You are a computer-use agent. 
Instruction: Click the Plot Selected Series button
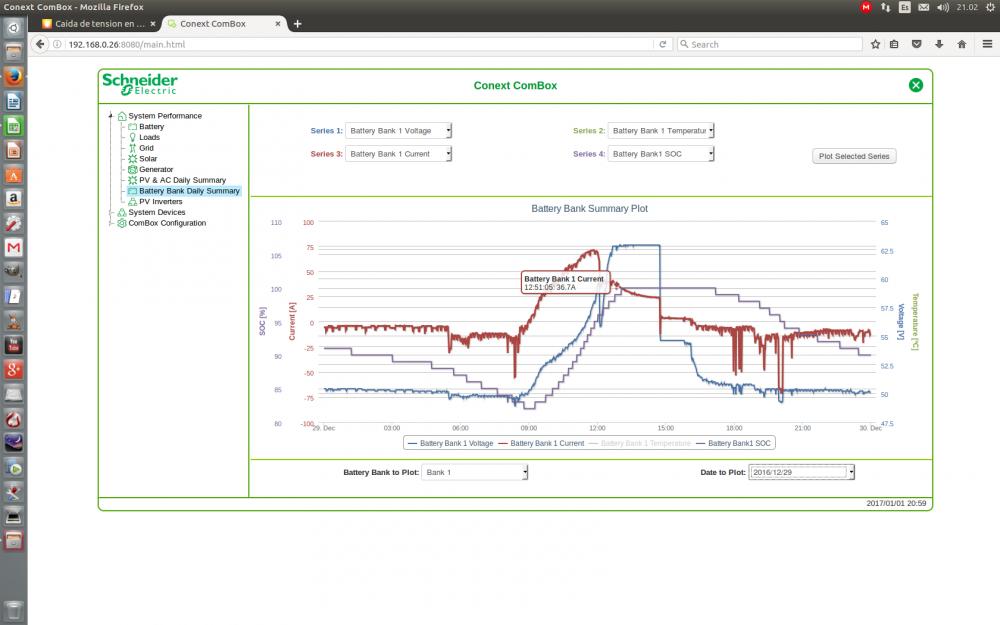point(854,156)
